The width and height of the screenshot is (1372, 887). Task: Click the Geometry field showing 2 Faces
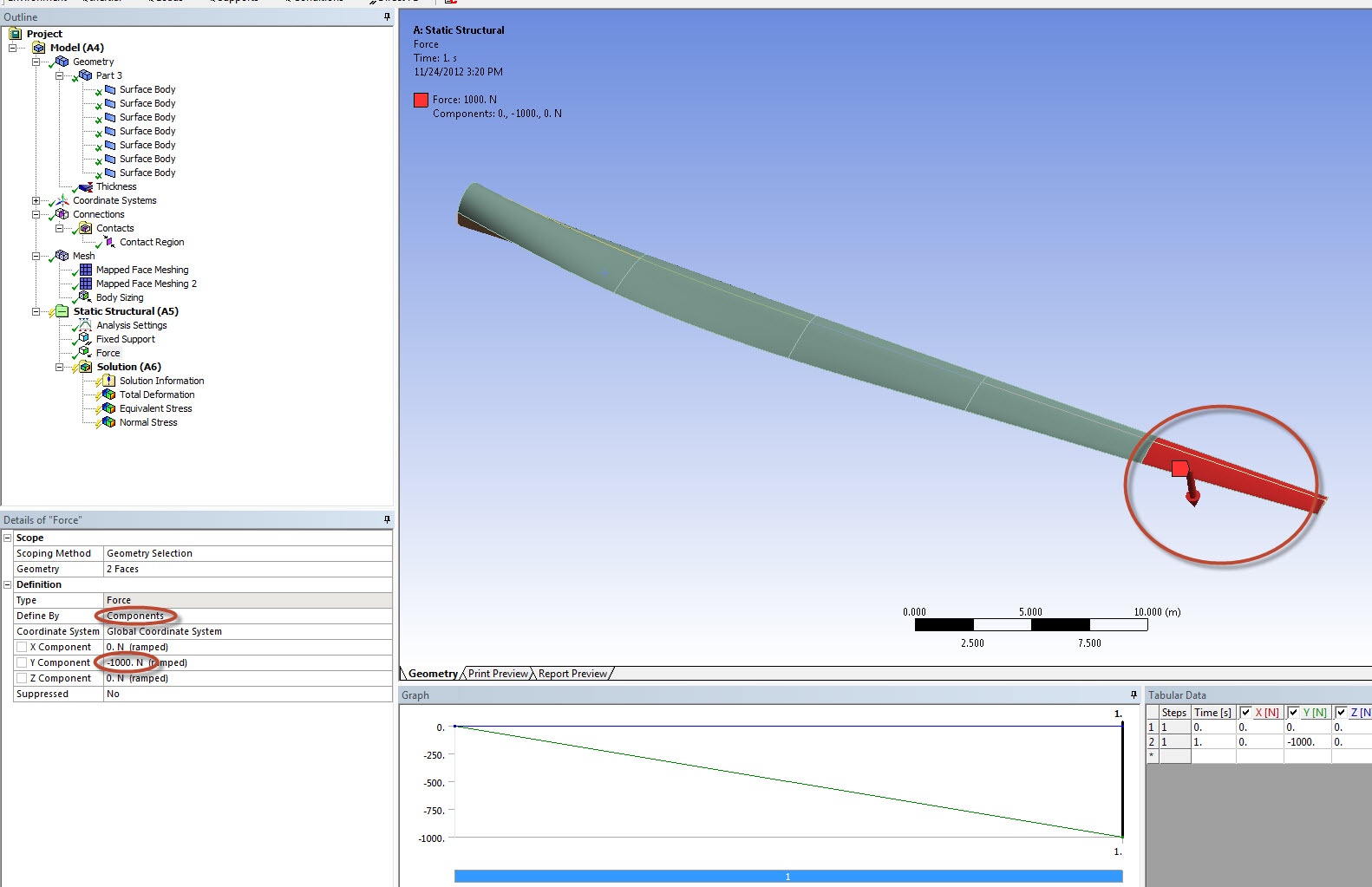248,569
